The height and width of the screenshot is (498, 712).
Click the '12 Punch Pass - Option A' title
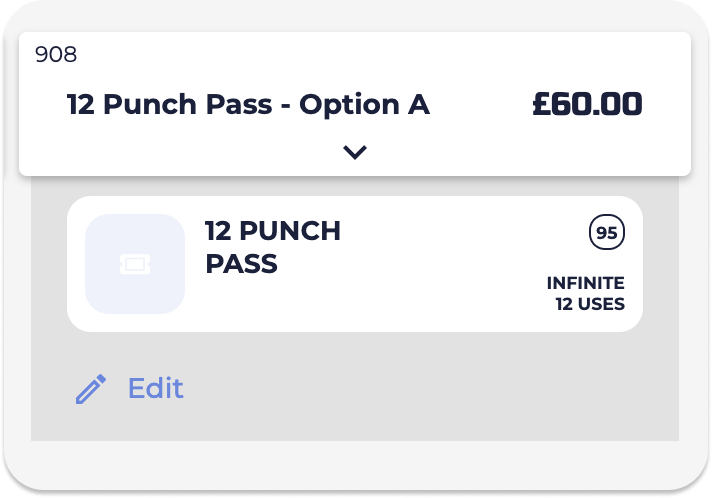pos(248,104)
